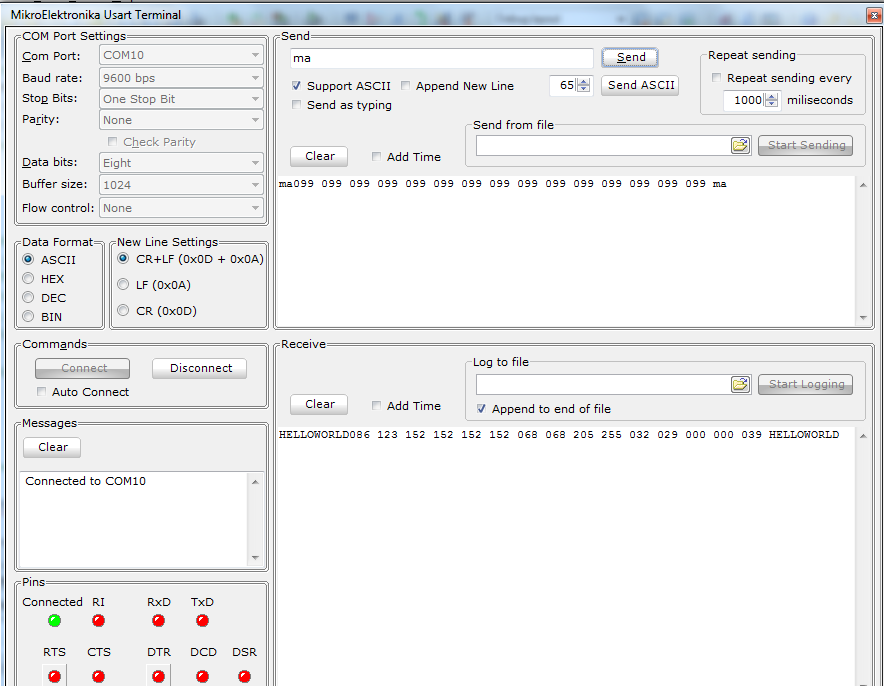Click the RxD pin indicator
This screenshot has width=884, height=686.
158,621
